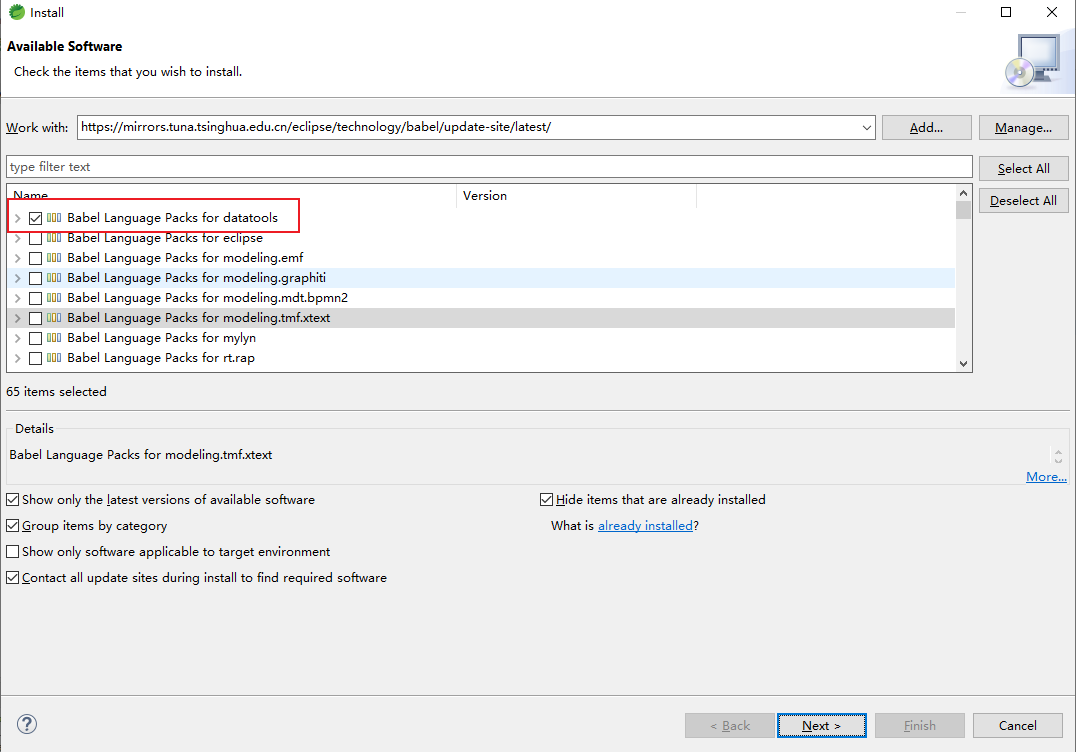Select the row Babel Language Packs for mylyn

pos(480,338)
